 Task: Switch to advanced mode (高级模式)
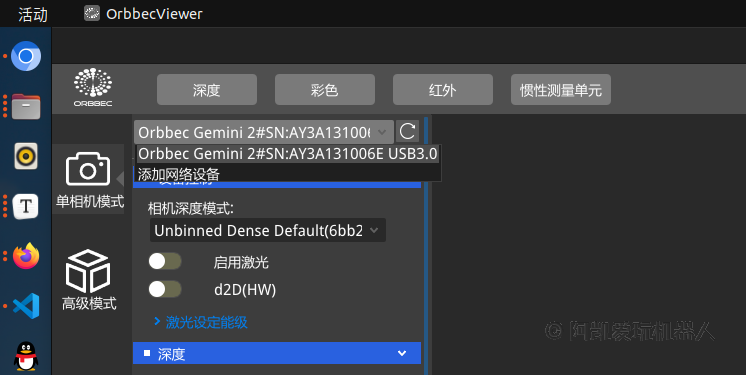pyautogui.click(x=88, y=280)
